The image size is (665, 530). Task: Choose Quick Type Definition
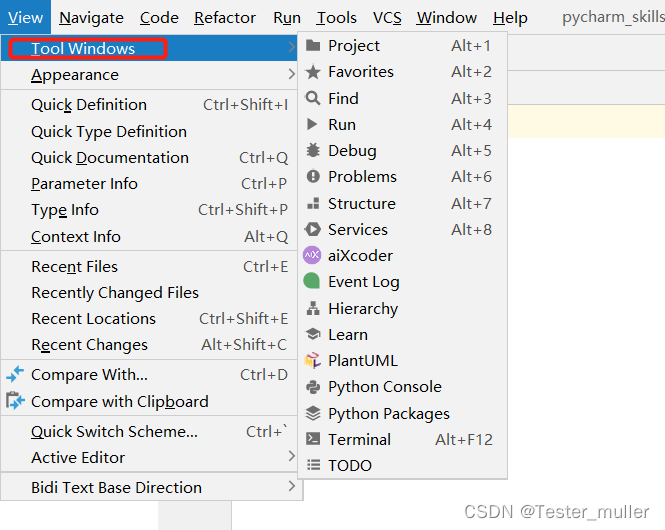pos(149,131)
